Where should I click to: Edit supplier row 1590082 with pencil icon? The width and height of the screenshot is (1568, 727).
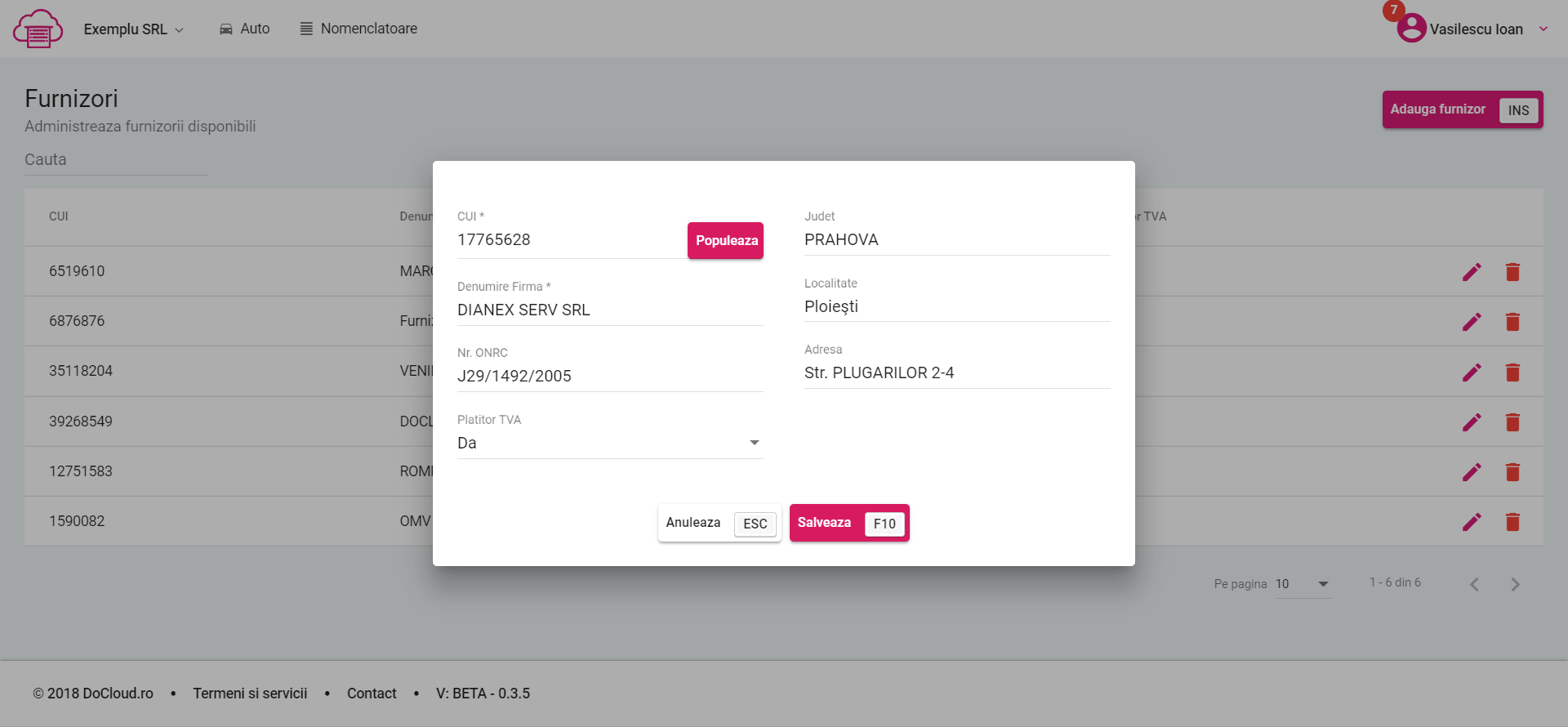pos(1472,522)
